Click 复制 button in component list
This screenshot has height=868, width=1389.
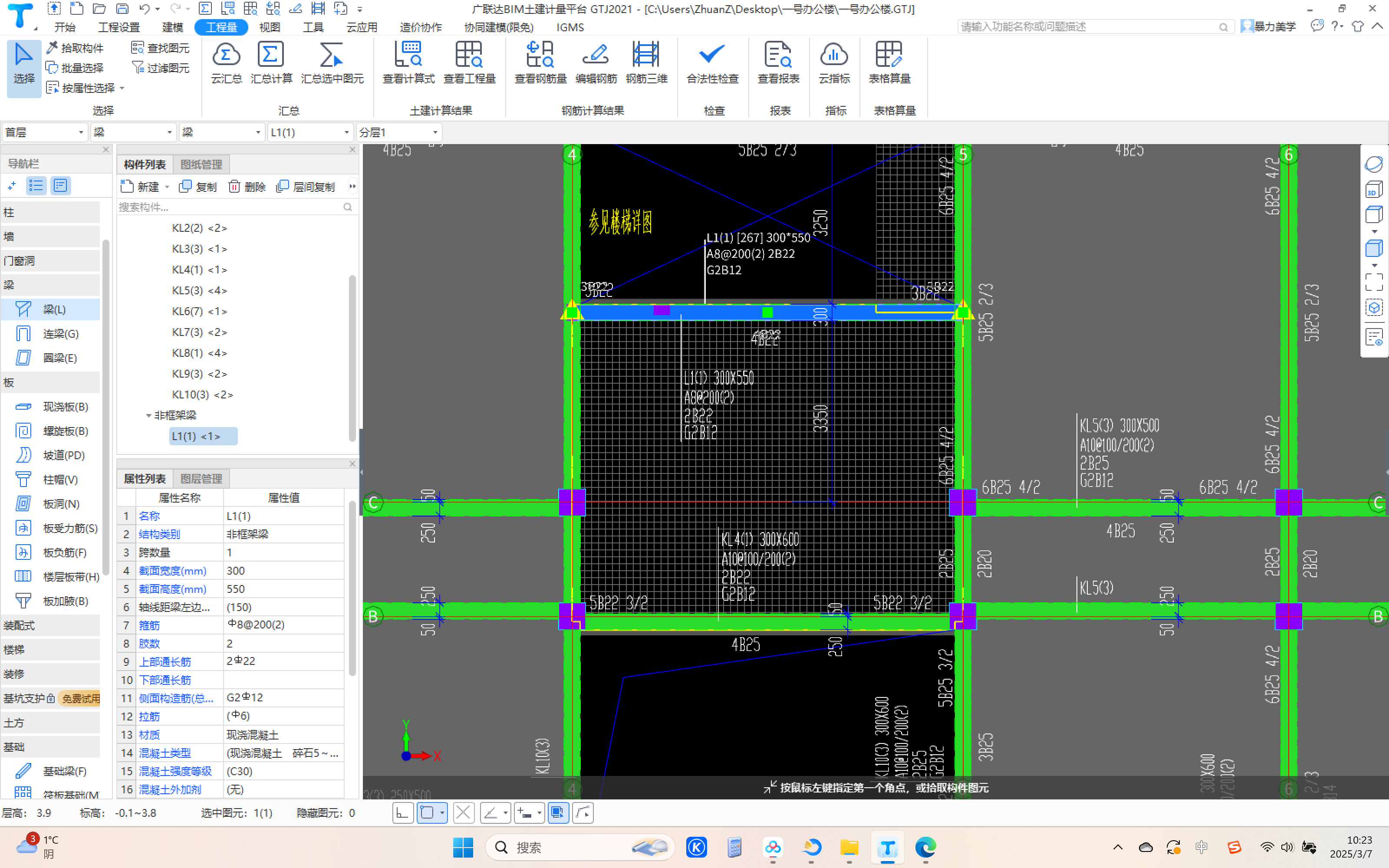(198, 187)
